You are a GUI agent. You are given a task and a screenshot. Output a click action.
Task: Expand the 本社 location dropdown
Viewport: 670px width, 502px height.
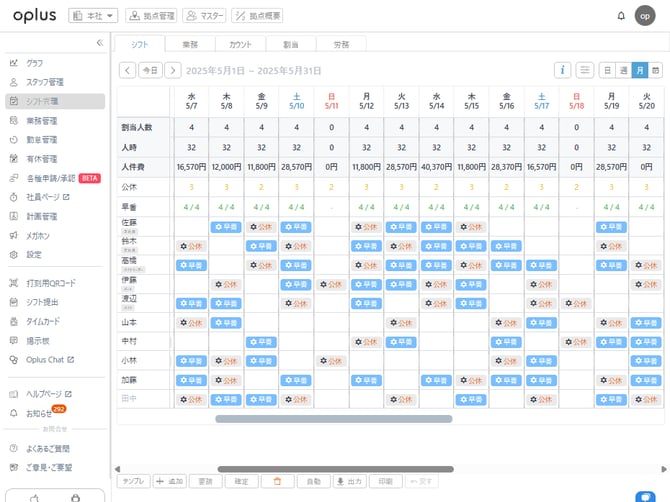[x=95, y=16]
